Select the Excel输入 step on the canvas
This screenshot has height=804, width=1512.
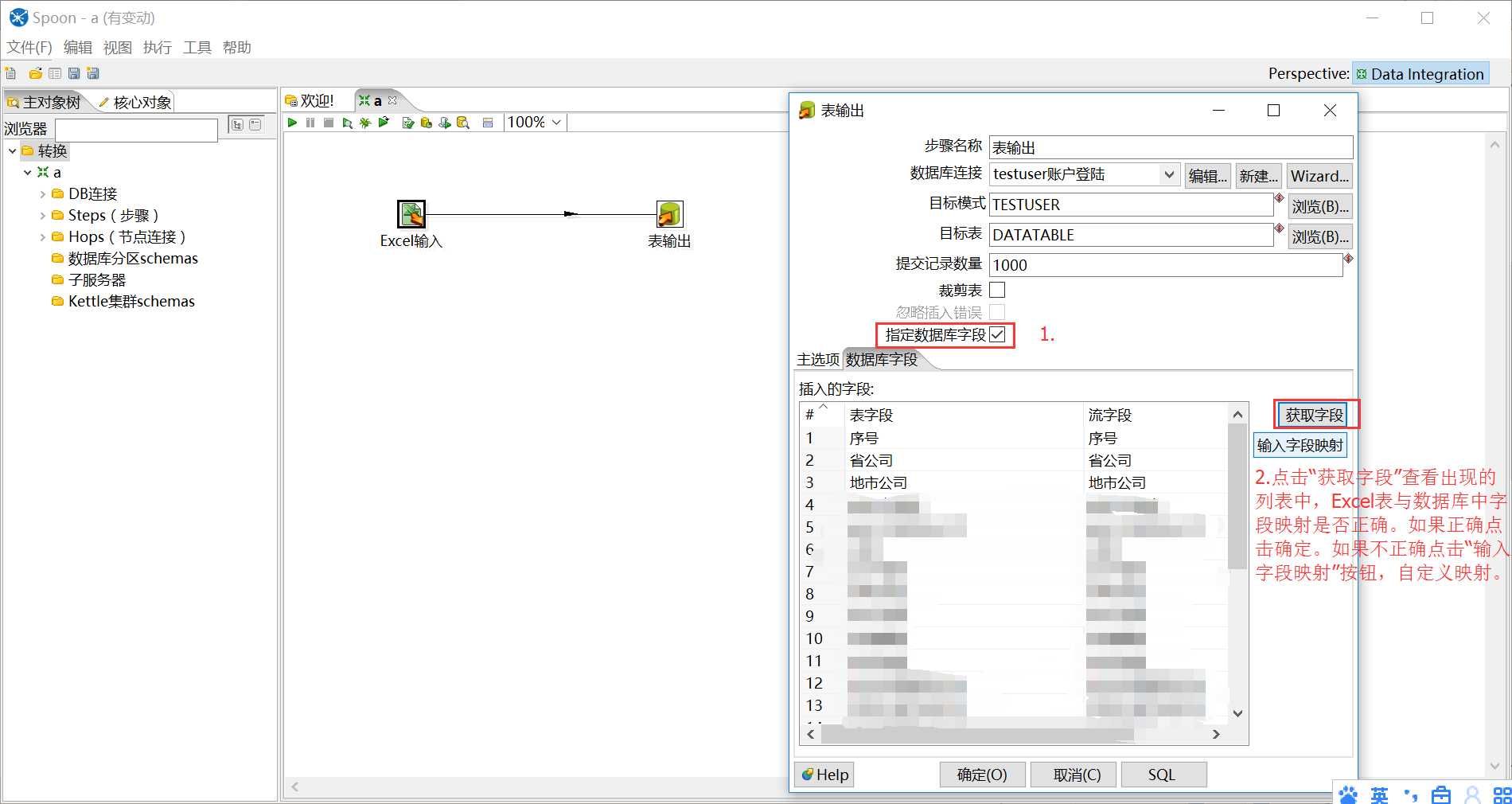point(411,214)
